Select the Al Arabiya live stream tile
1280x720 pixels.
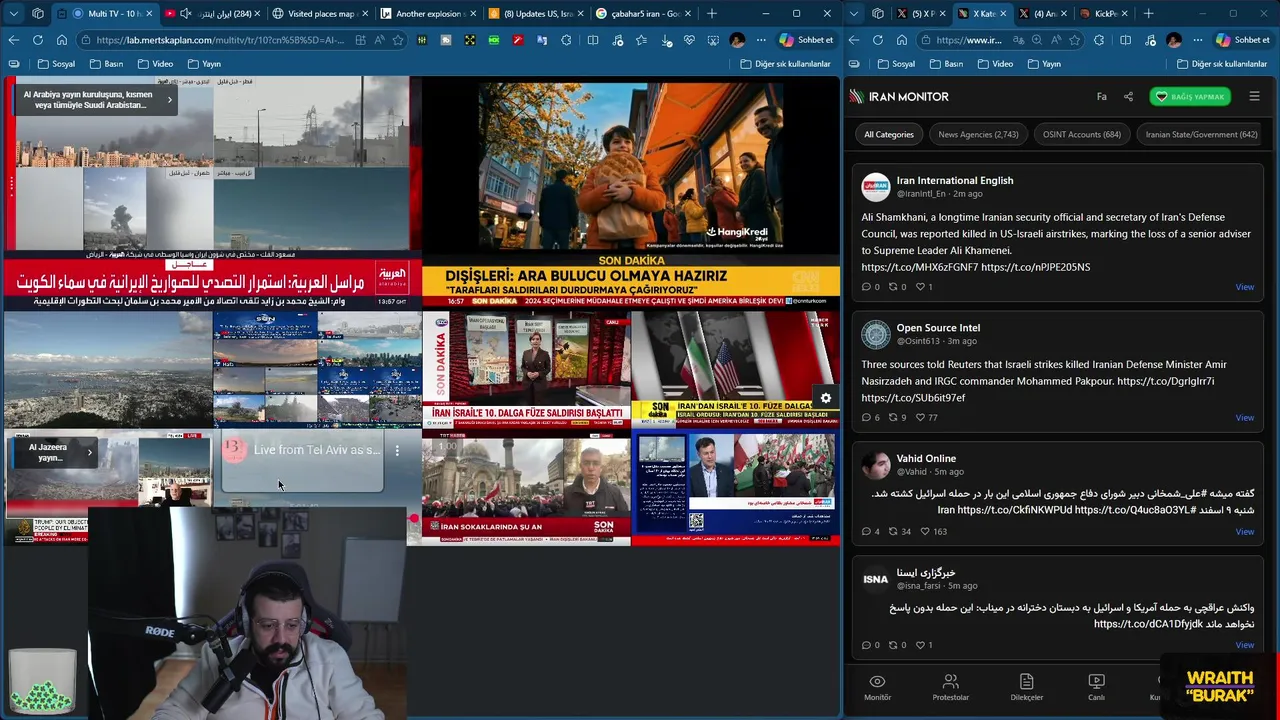212,192
